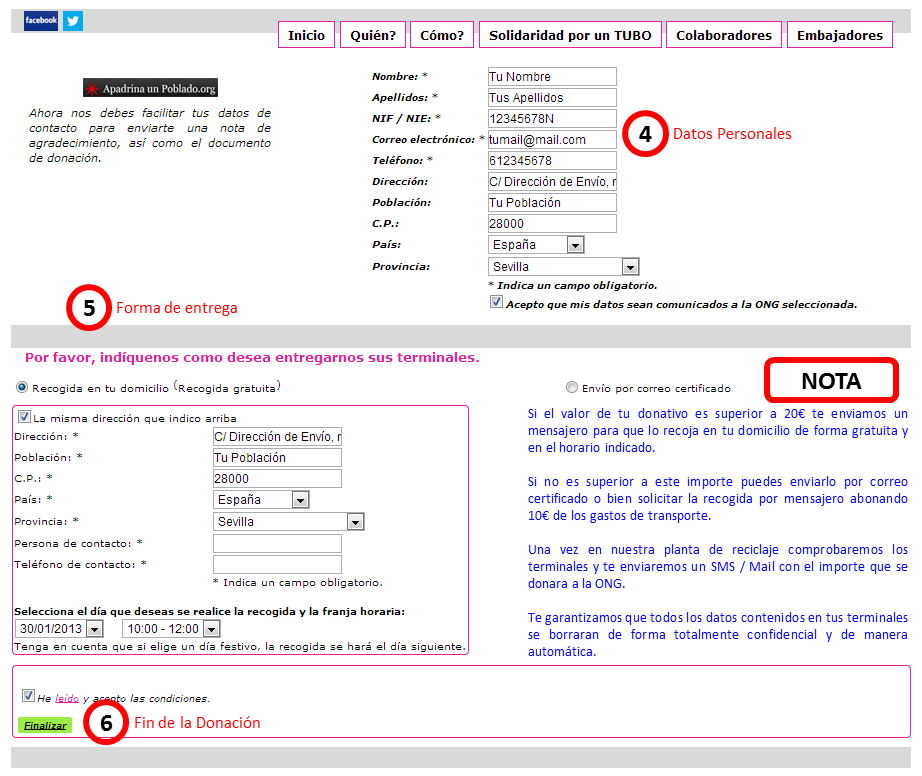Uncheck La misma dirección que indico arriba
Viewport: 922px width, 776px height.
(x=24, y=417)
